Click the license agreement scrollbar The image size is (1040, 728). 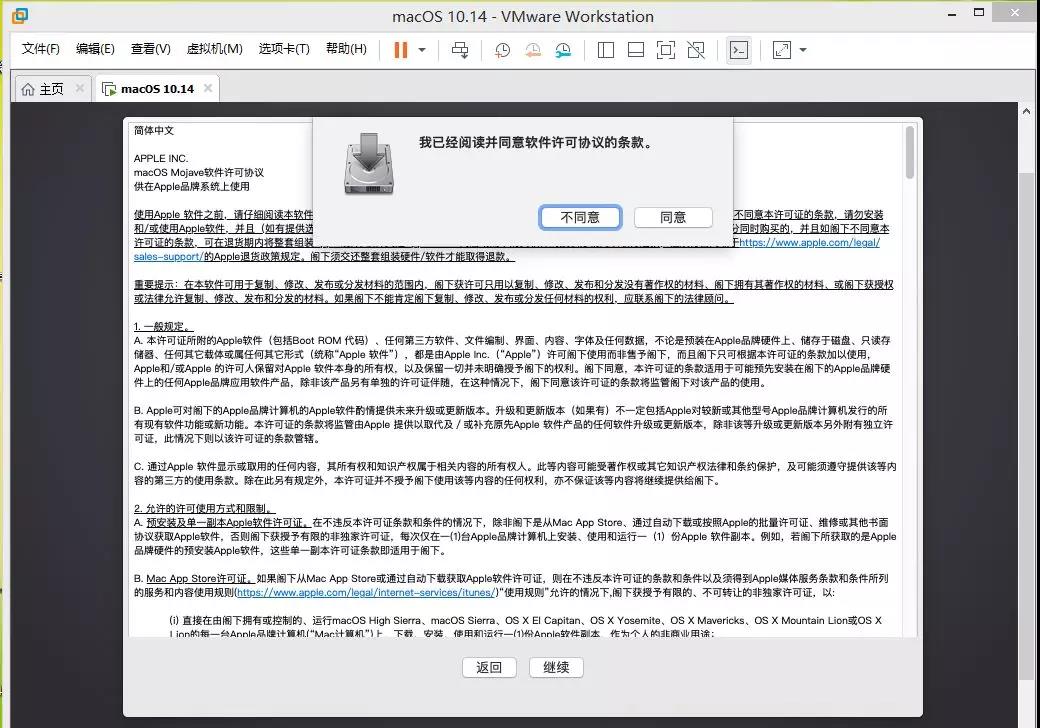pos(910,153)
